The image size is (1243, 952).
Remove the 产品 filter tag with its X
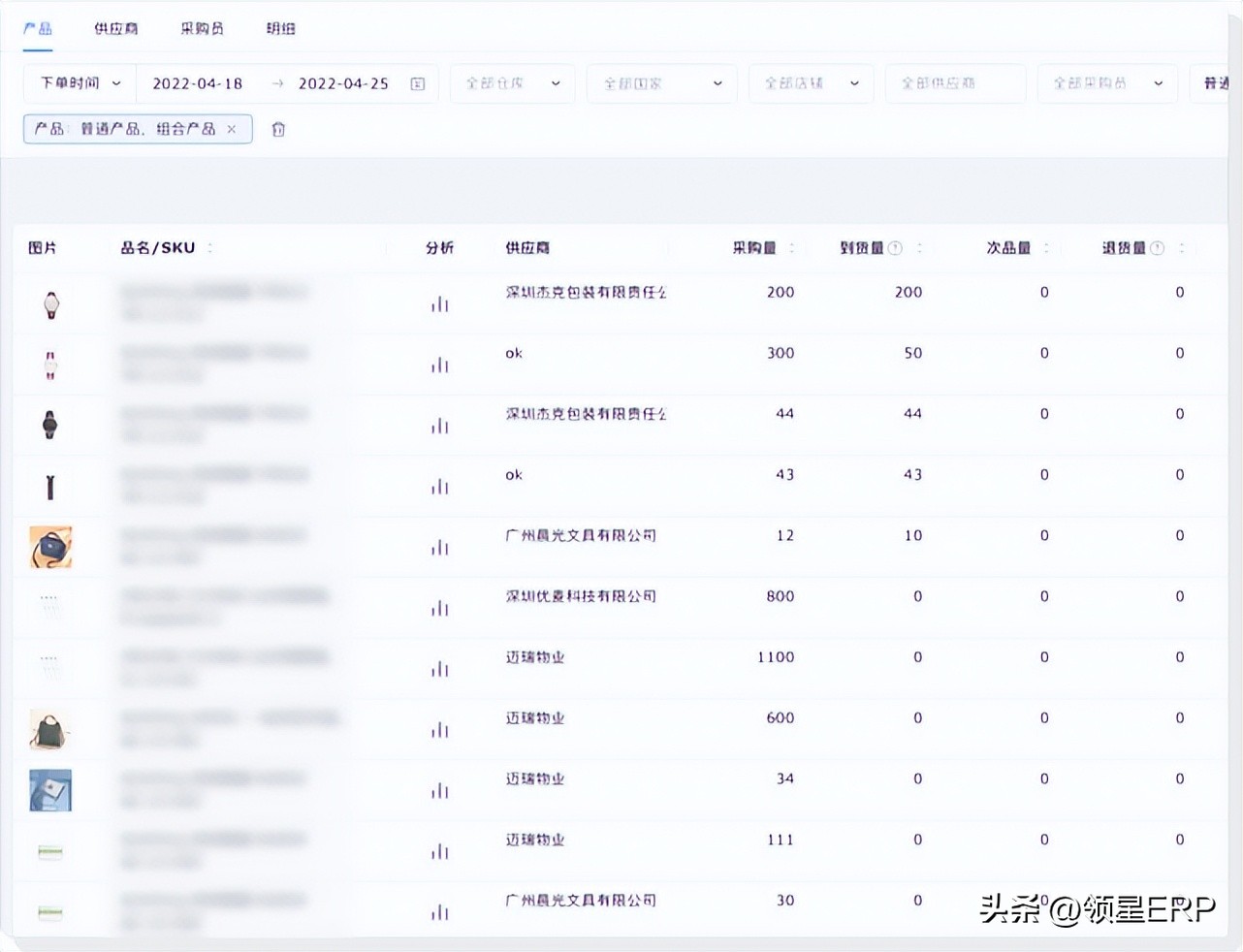pyautogui.click(x=232, y=129)
